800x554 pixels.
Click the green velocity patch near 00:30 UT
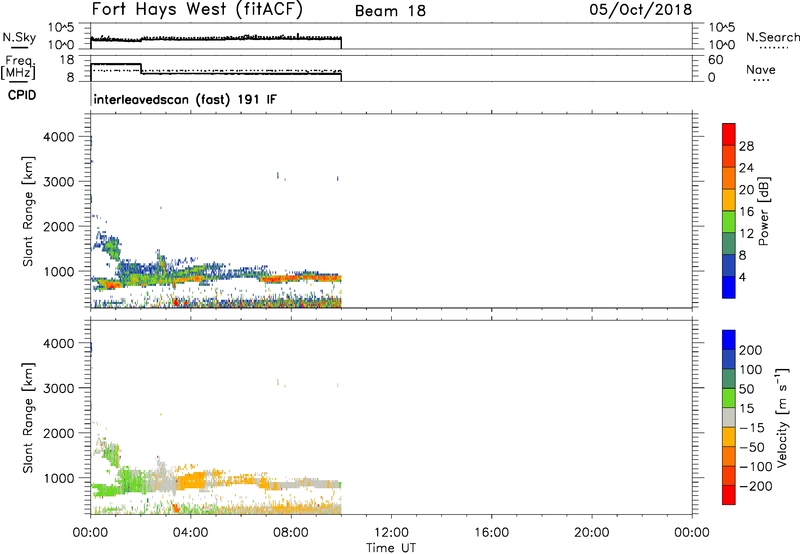[x=105, y=489]
